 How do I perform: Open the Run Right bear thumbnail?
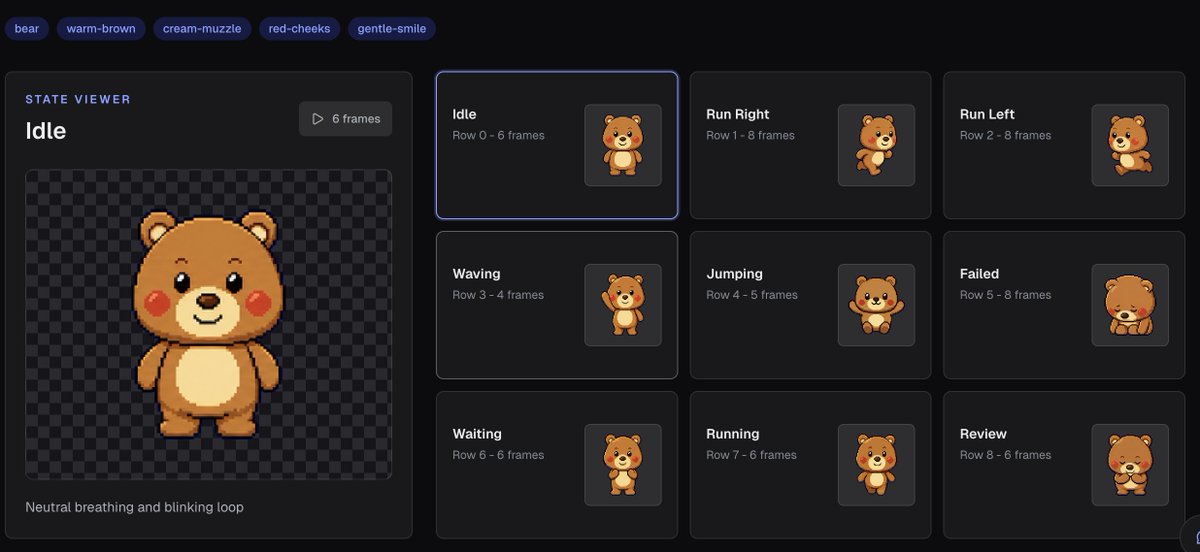(x=877, y=145)
